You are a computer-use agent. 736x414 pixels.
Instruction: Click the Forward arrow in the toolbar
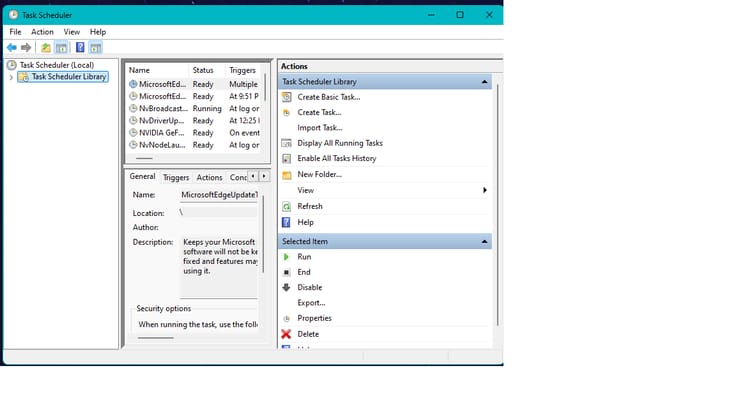[26, 47]
